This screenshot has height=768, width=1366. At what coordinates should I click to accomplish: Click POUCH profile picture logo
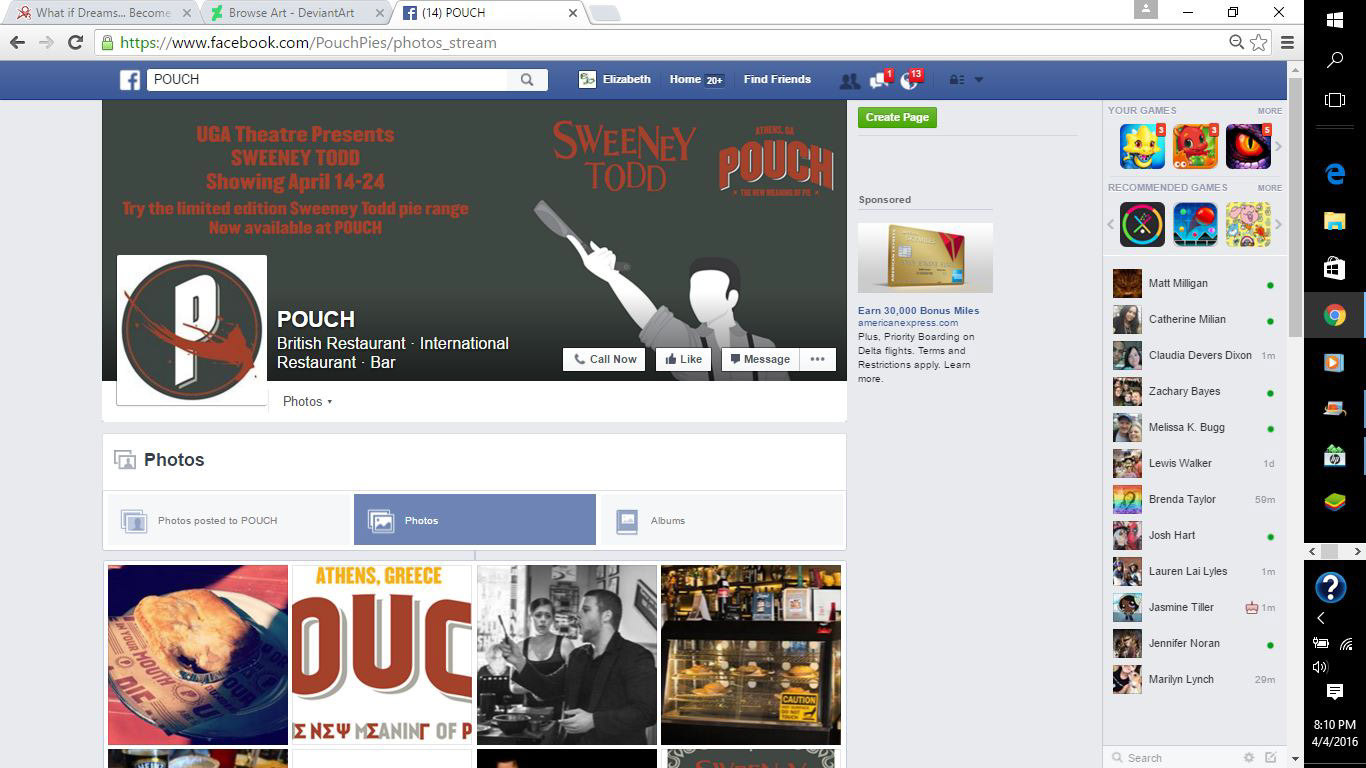tap(192, 330)
